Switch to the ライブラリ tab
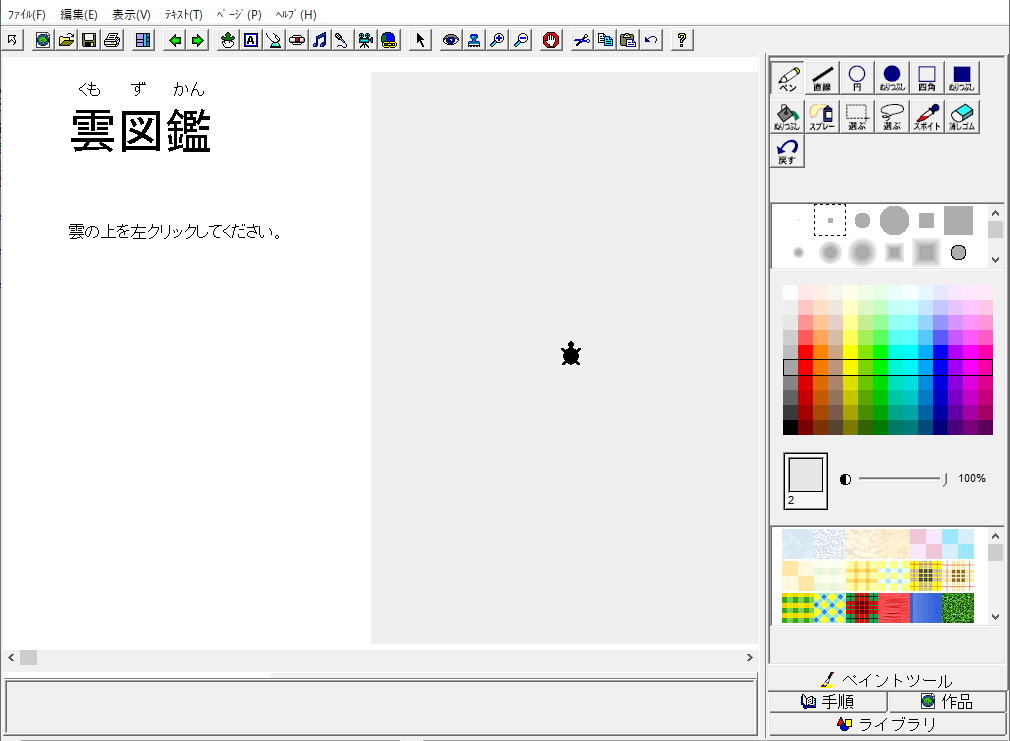1010x741 pixels. click(x=887, y=724)
